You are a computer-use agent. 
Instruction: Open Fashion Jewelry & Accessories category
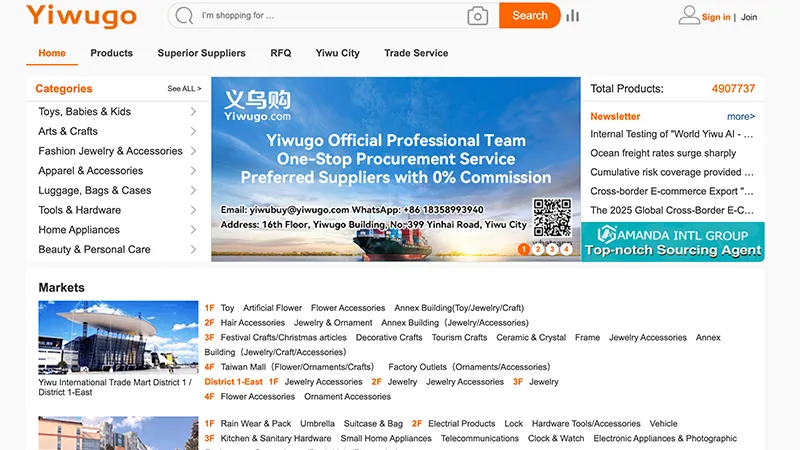[x=110, y=151]
